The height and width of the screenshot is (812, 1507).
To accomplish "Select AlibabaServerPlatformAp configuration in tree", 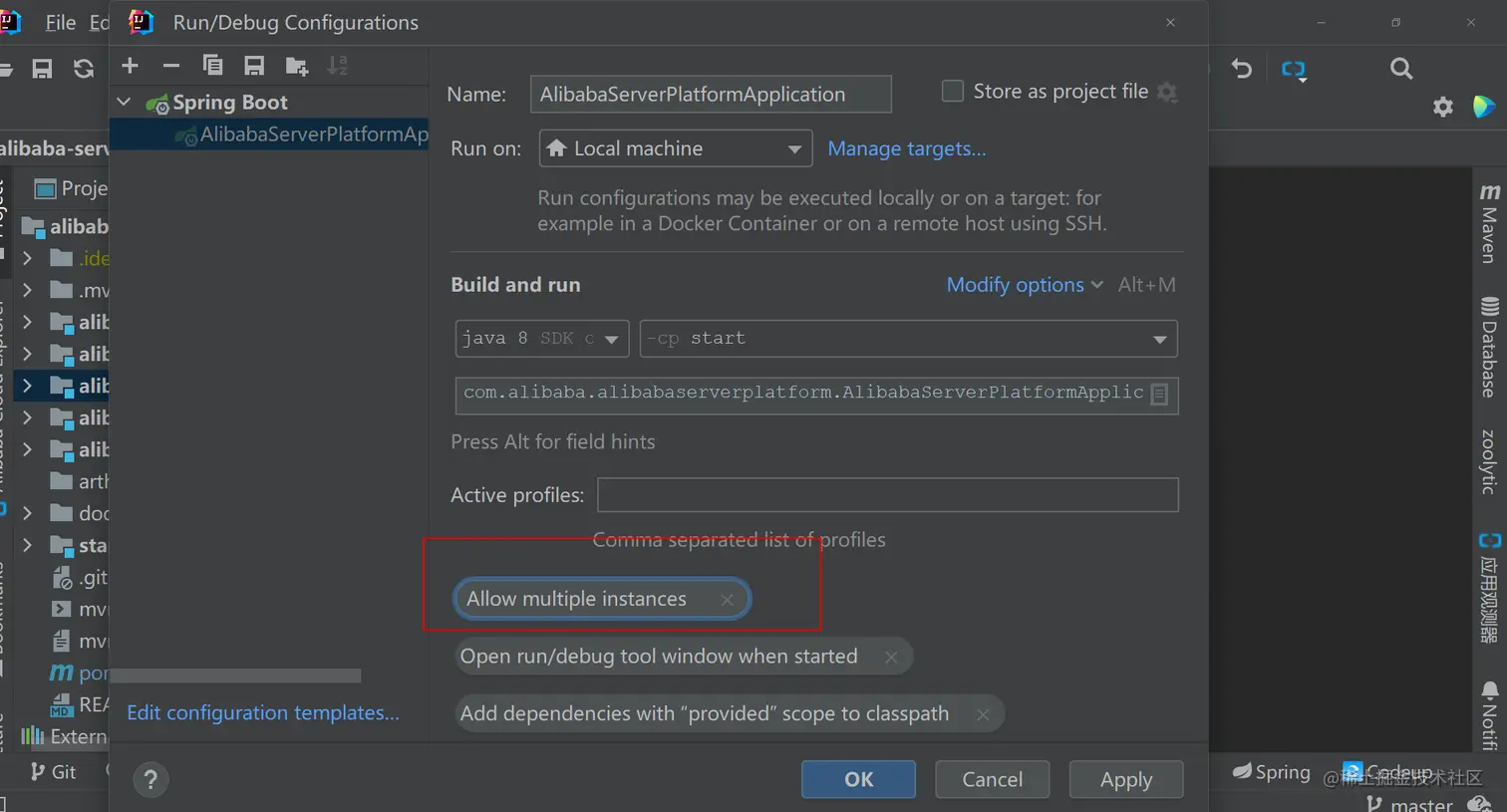I will pos(269,135).
